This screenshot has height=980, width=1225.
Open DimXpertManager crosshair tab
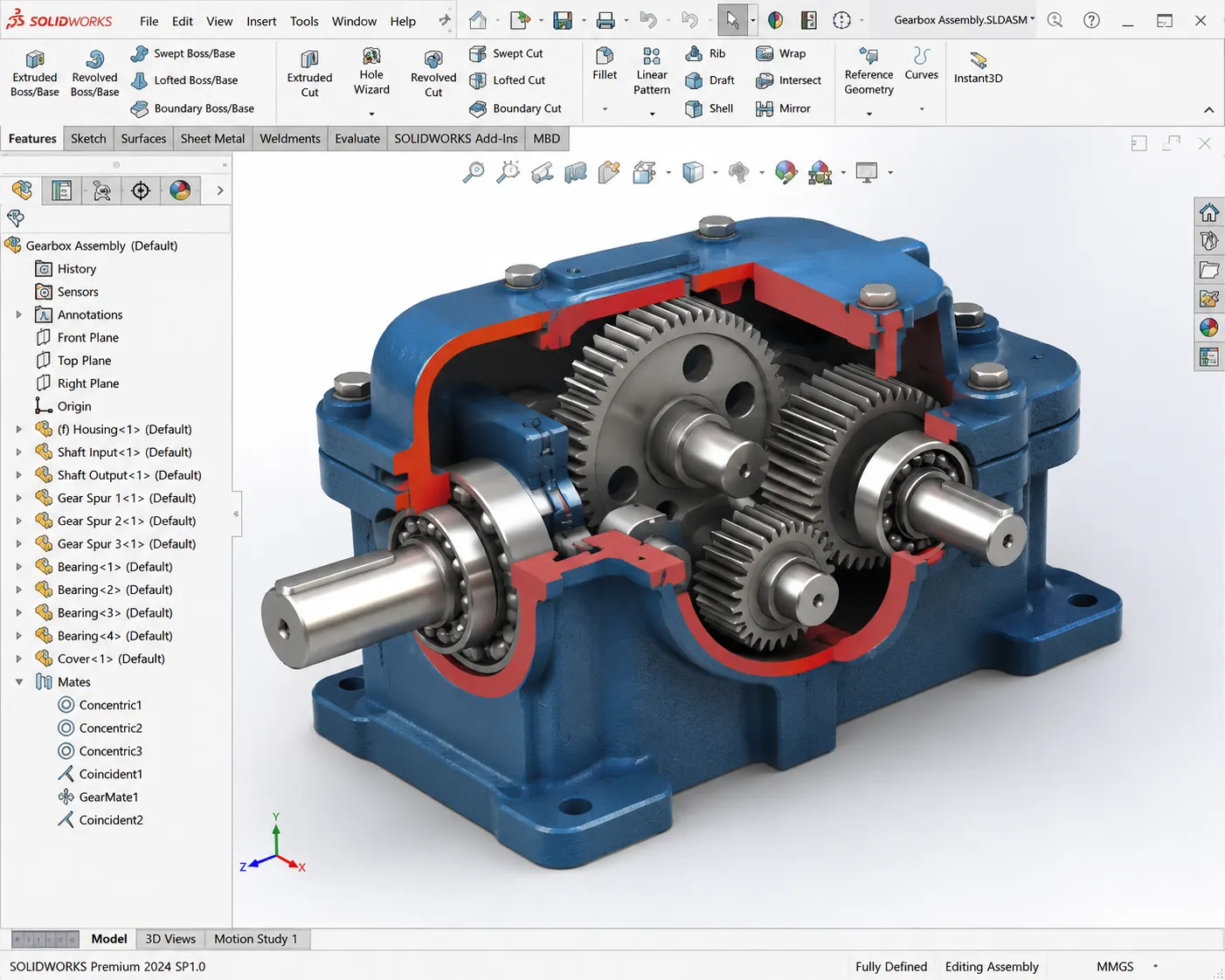141,190
